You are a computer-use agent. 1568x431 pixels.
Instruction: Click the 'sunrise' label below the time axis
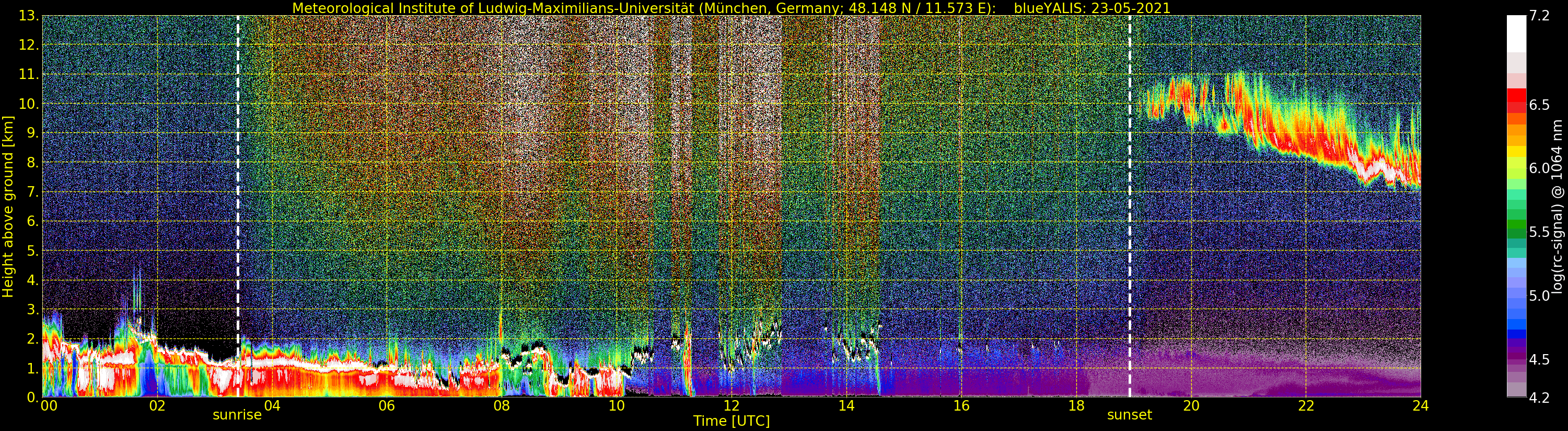point(237,415)
